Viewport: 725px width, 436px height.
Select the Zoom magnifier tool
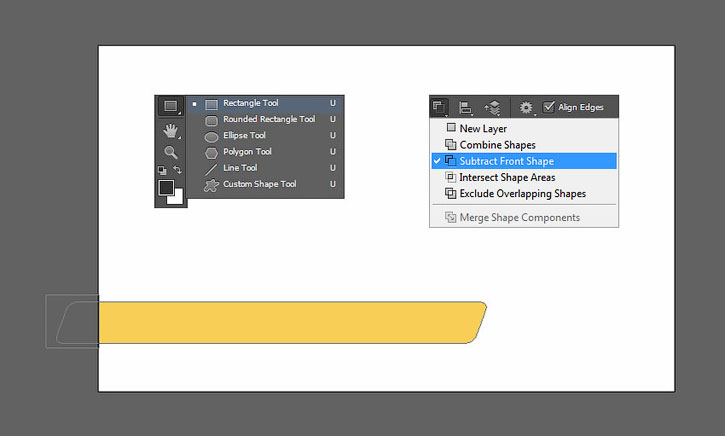[x=171, y=152]
